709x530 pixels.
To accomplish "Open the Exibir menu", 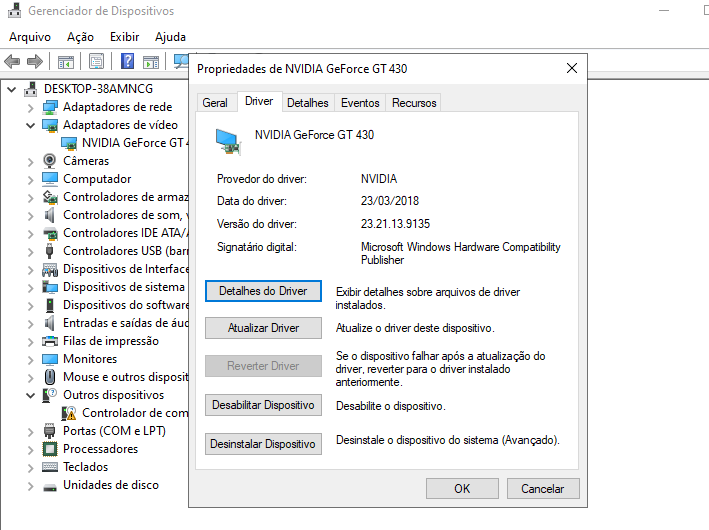I will 124,37.
